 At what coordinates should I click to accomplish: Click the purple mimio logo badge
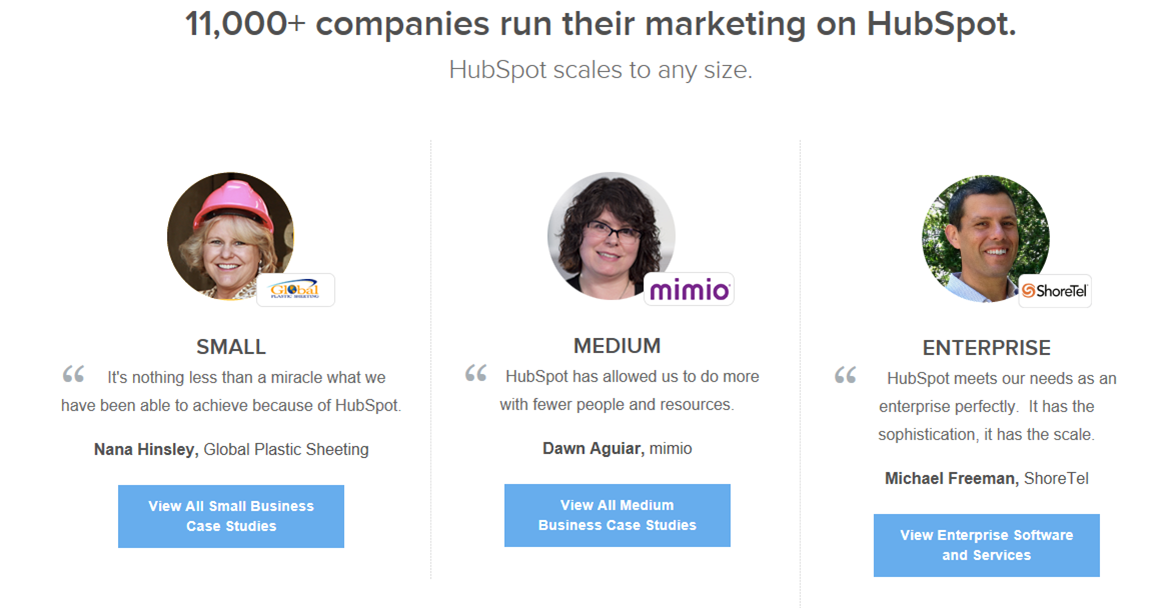[689, 289]
